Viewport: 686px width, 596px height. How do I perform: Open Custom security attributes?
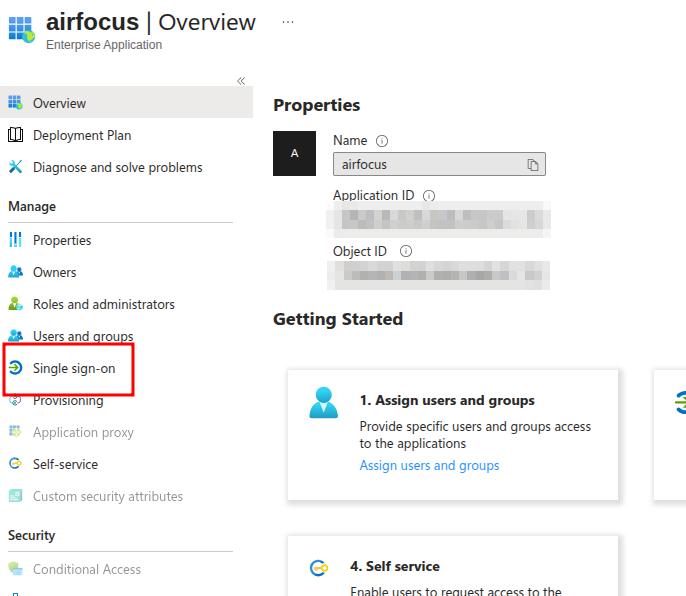point(108,496)
